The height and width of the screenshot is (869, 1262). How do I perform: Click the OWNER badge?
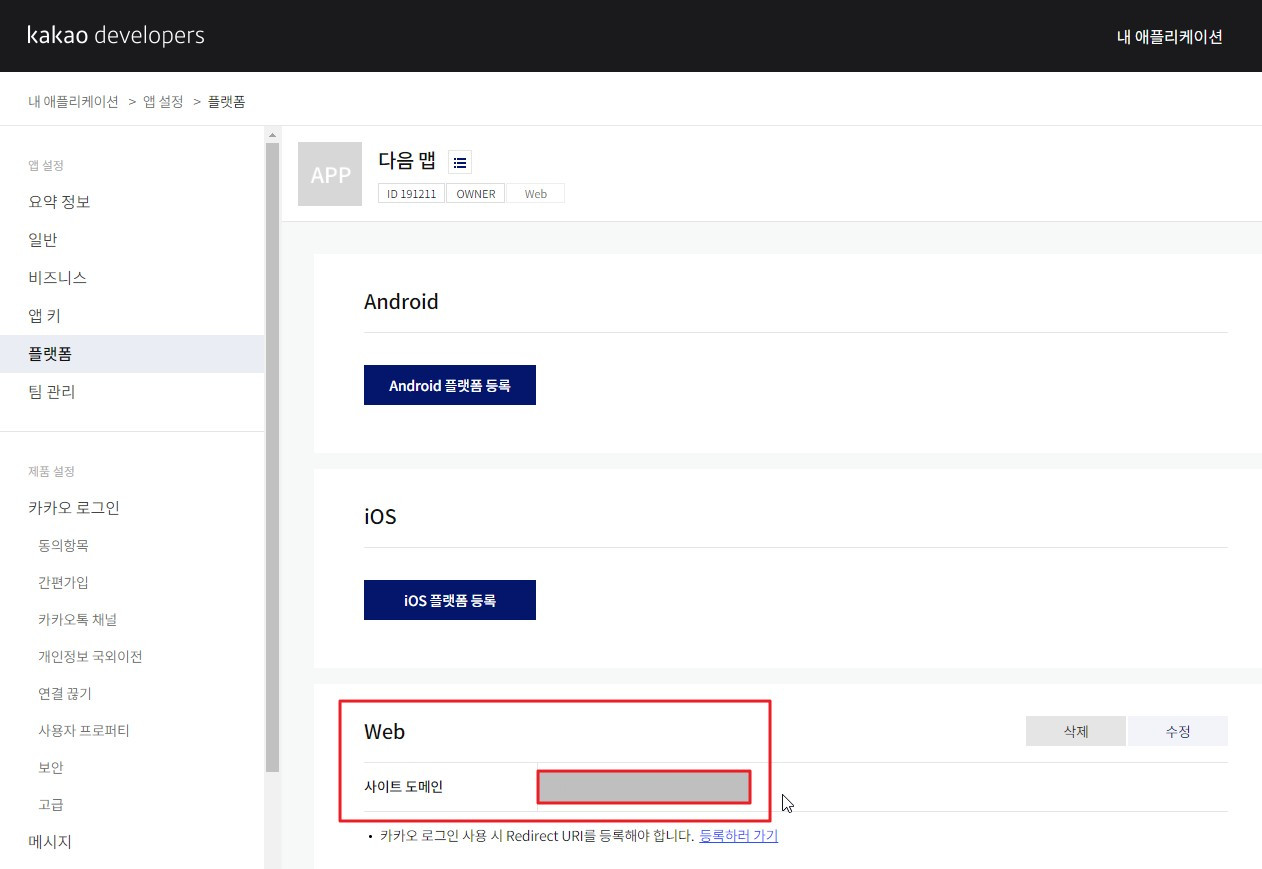(x=475, y=194)
